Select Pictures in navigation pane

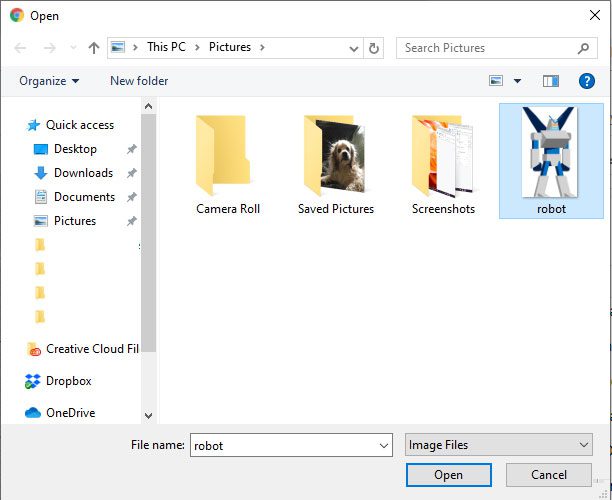pos(75,221)
